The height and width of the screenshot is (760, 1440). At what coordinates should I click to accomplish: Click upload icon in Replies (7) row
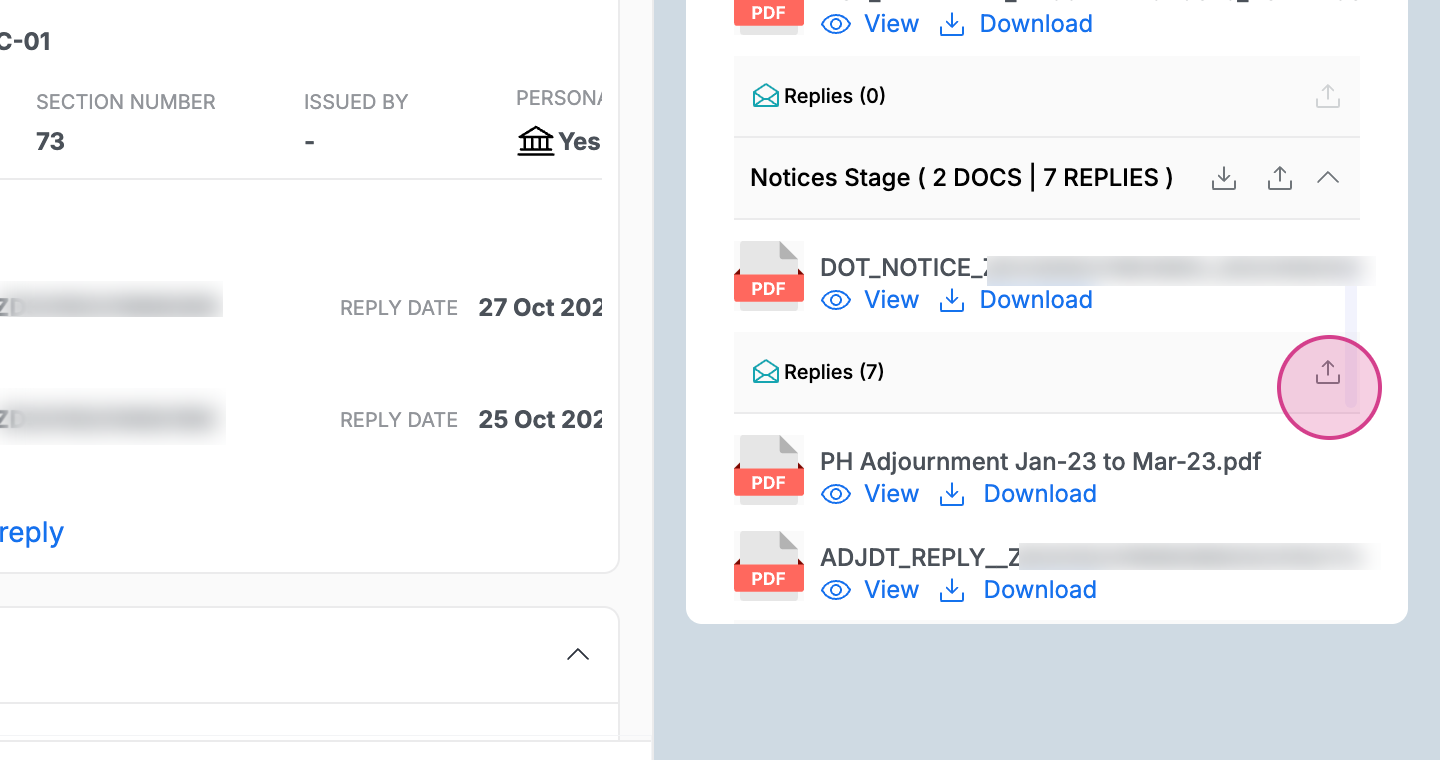(1327, 373)
